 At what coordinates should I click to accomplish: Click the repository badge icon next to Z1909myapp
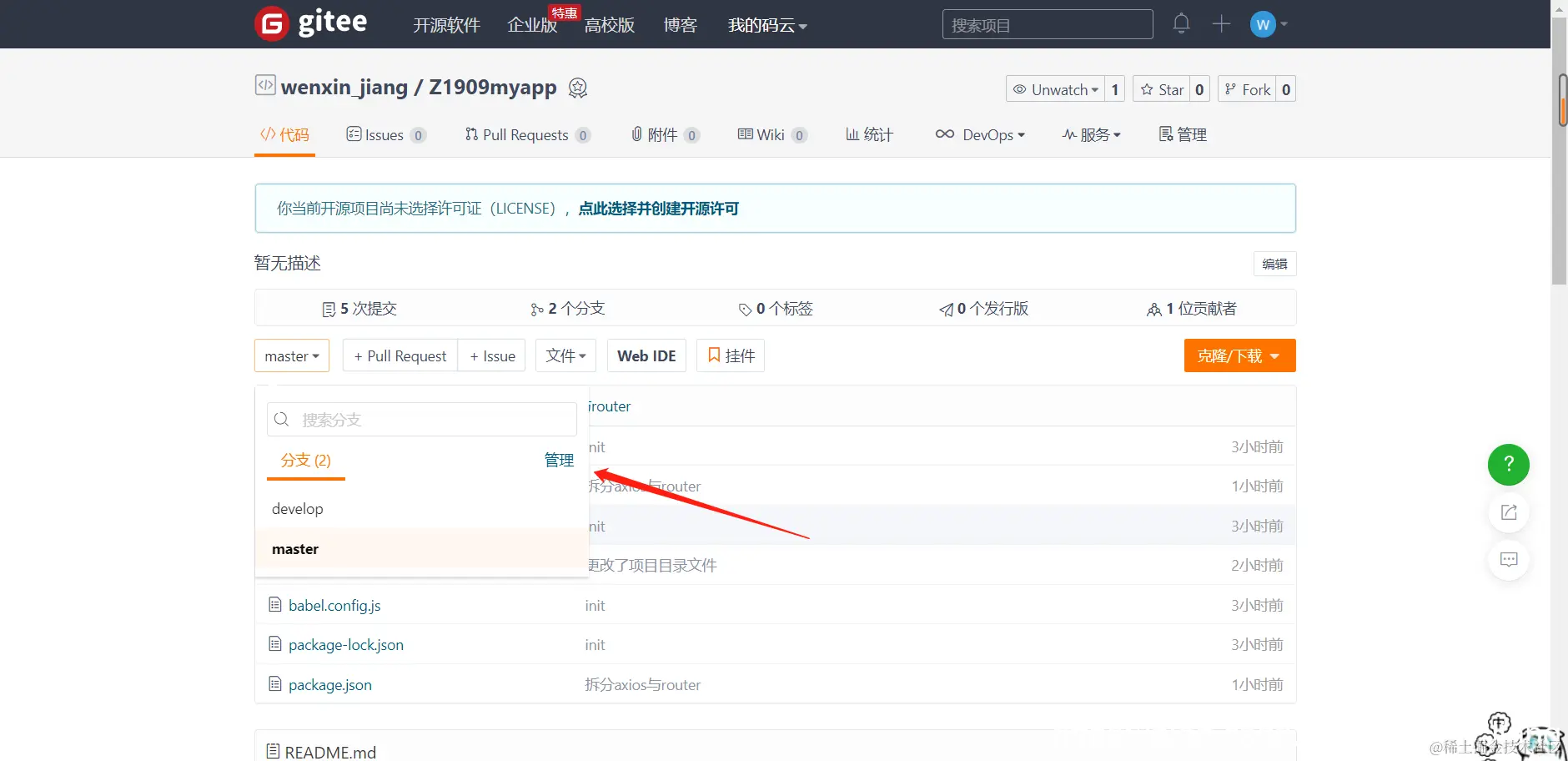[x=578, y=88]
